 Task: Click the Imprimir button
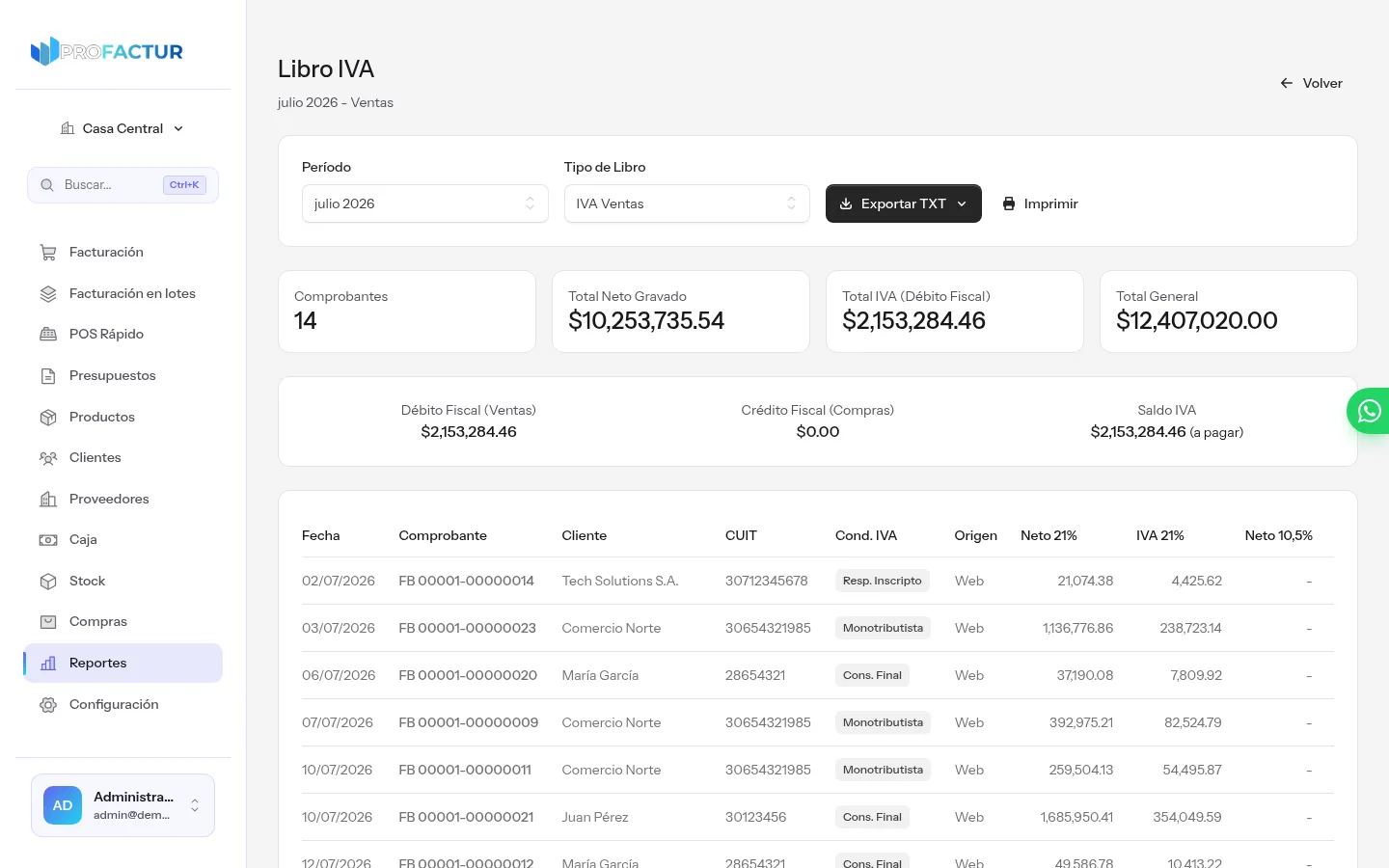[1040, 203]
